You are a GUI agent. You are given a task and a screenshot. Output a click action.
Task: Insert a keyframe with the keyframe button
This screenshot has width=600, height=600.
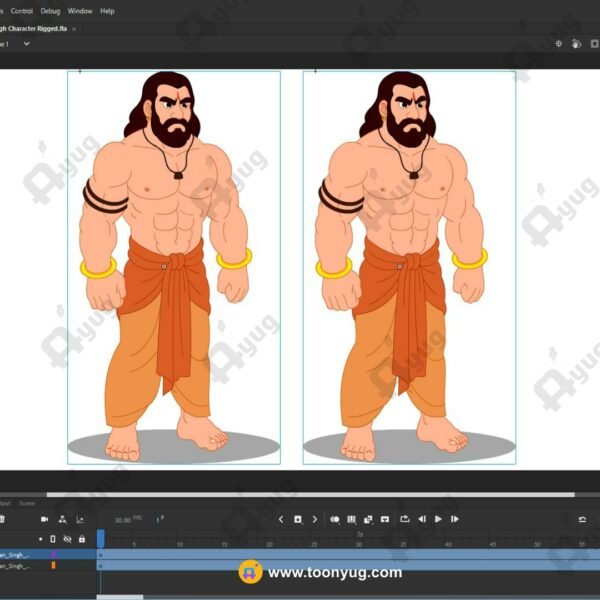[x=298, y=519]
